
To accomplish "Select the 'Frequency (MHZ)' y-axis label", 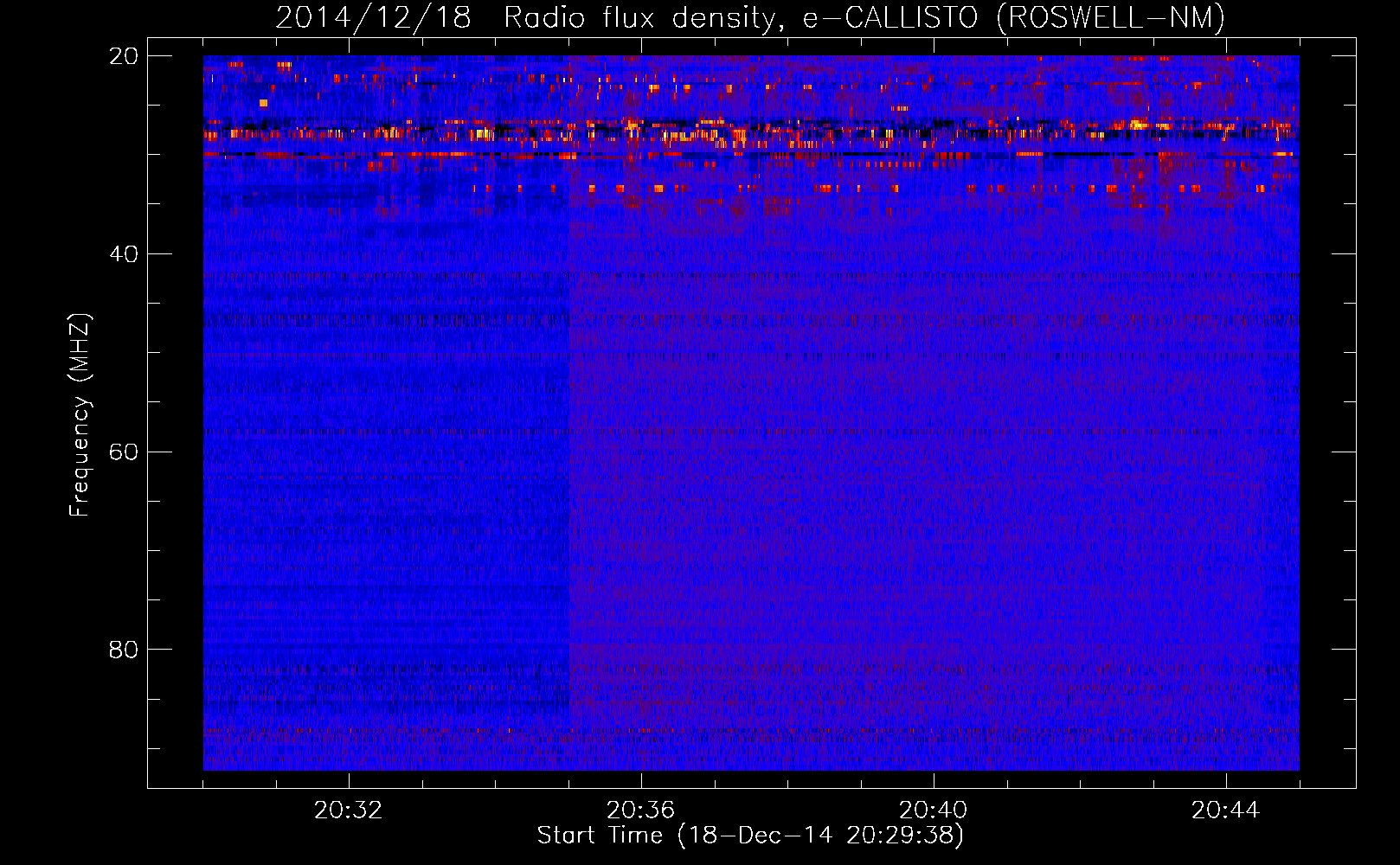I will coord(80,415).
